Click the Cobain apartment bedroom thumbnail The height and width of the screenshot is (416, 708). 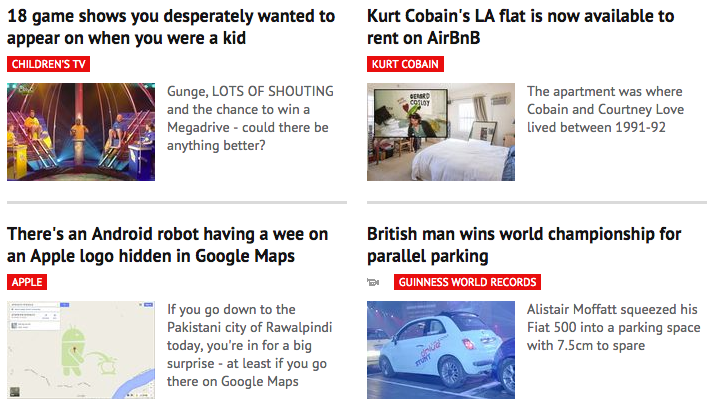tap(441, 132)
